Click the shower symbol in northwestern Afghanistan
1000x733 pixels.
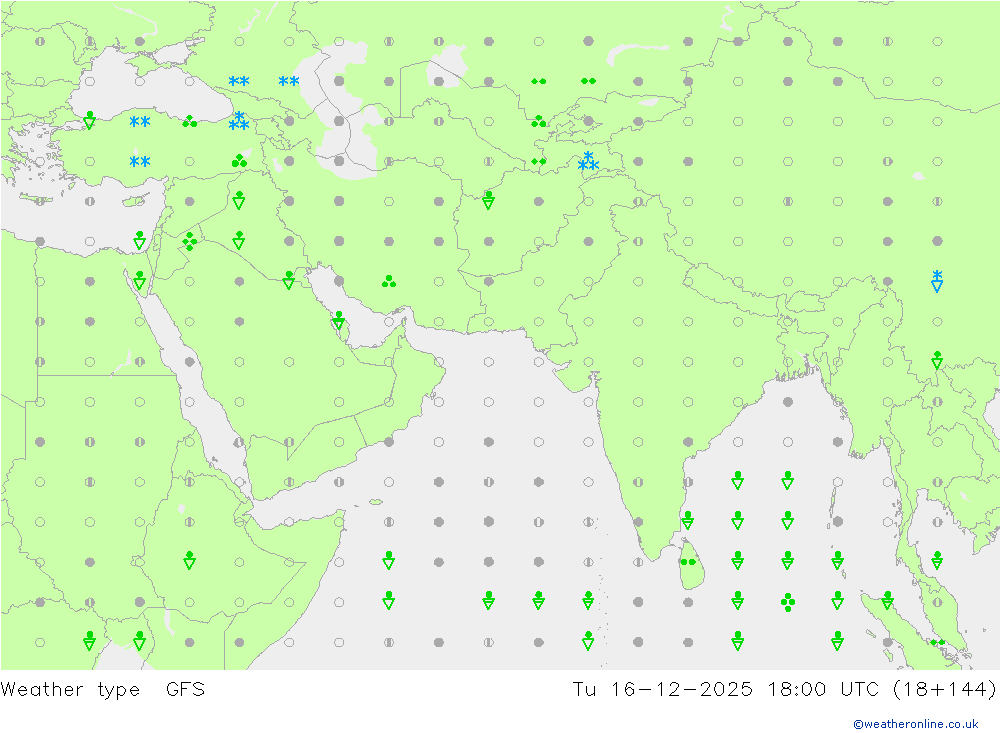click(489, 200)
